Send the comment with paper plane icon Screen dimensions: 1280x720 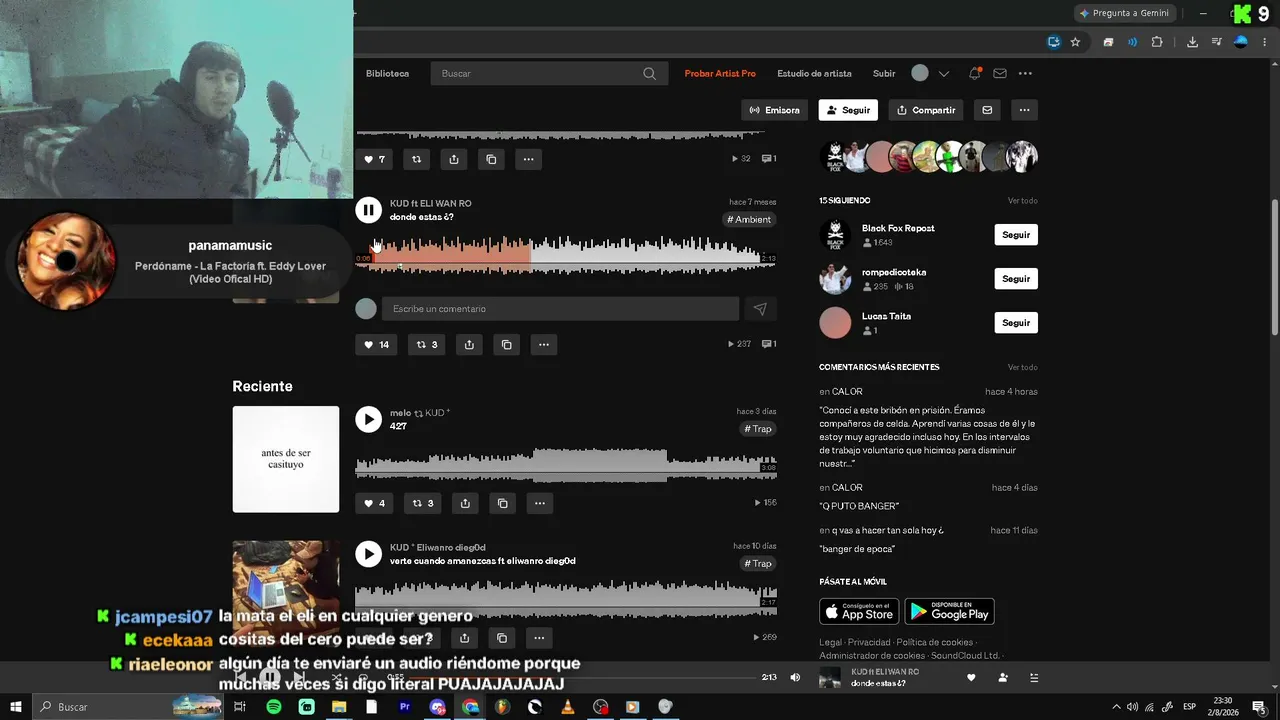click(760, 309)
